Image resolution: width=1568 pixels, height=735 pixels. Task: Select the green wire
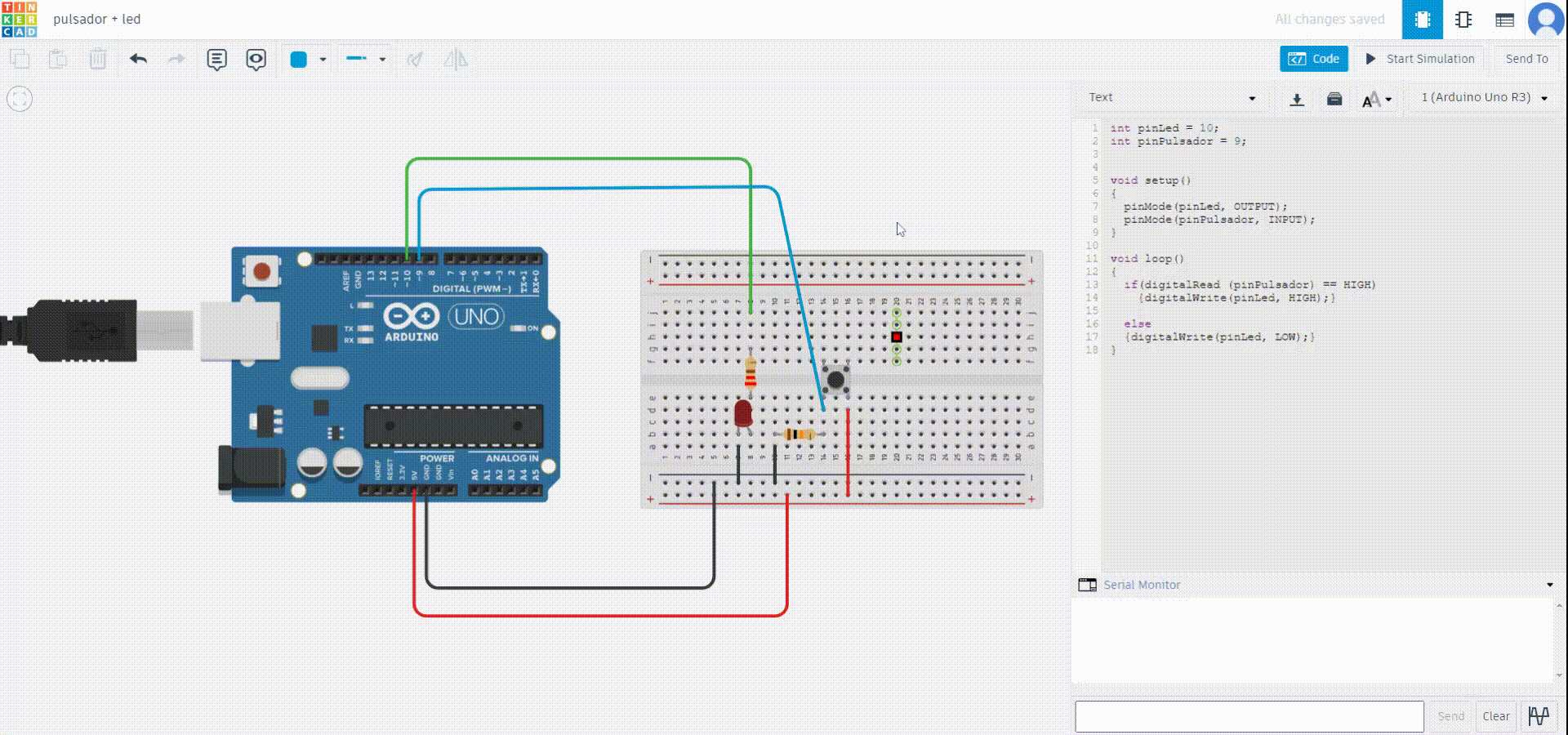[578, 159]
